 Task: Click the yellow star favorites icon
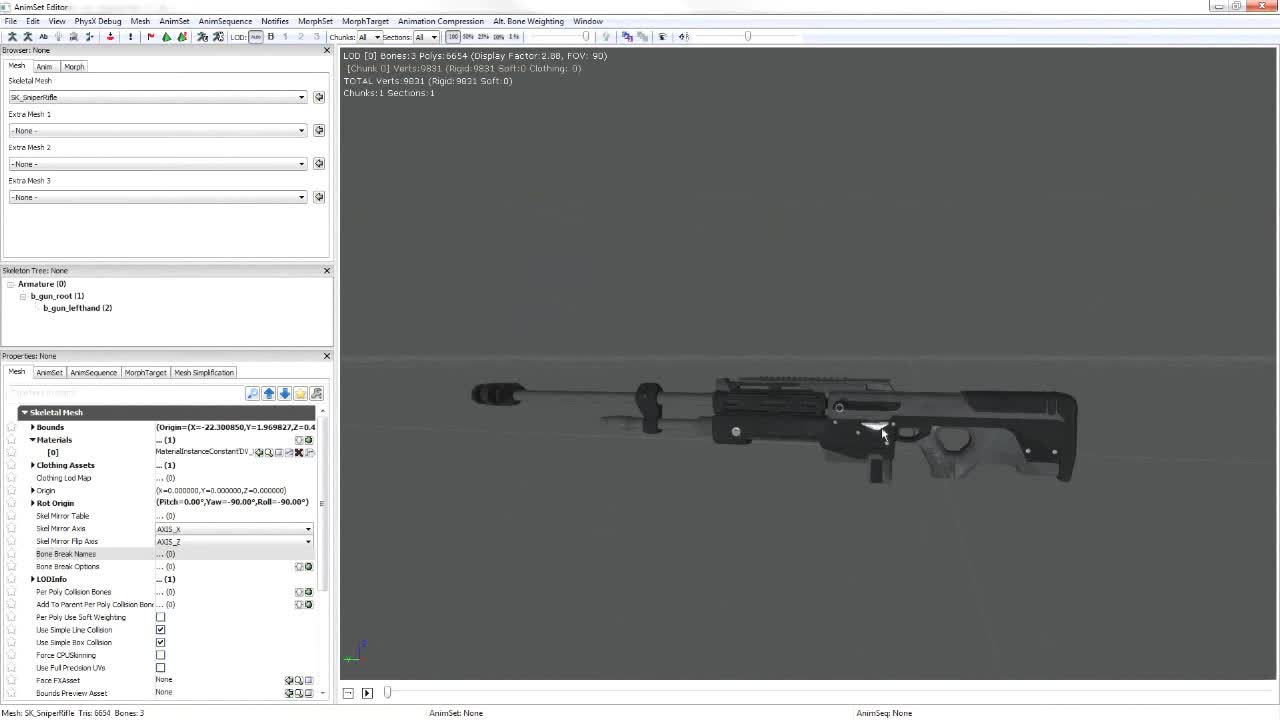(x=301, y=394)
